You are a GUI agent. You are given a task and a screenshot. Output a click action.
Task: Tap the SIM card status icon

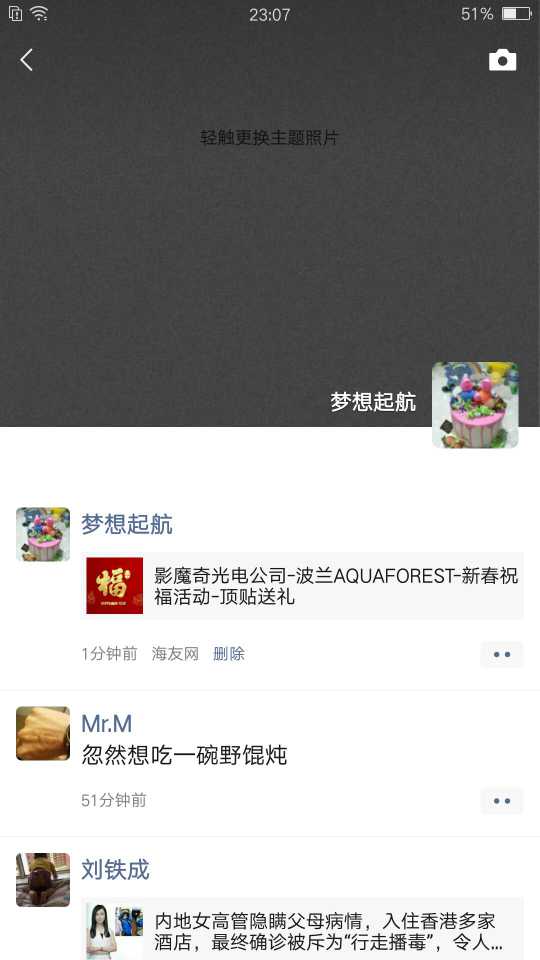[x=15, y=13]
